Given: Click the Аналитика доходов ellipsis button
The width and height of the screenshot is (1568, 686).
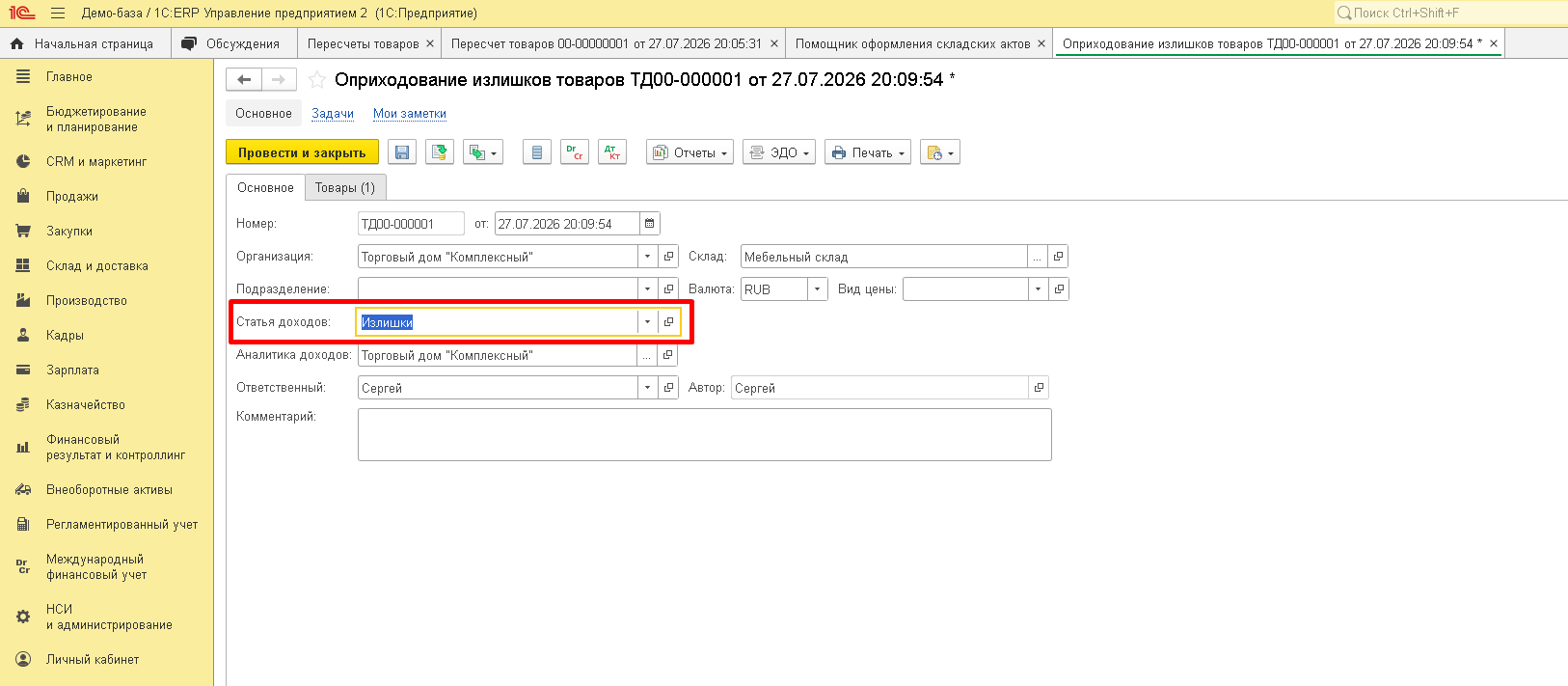Looking at the screenshot, I should pyautogui.click(x=647, y=355).
